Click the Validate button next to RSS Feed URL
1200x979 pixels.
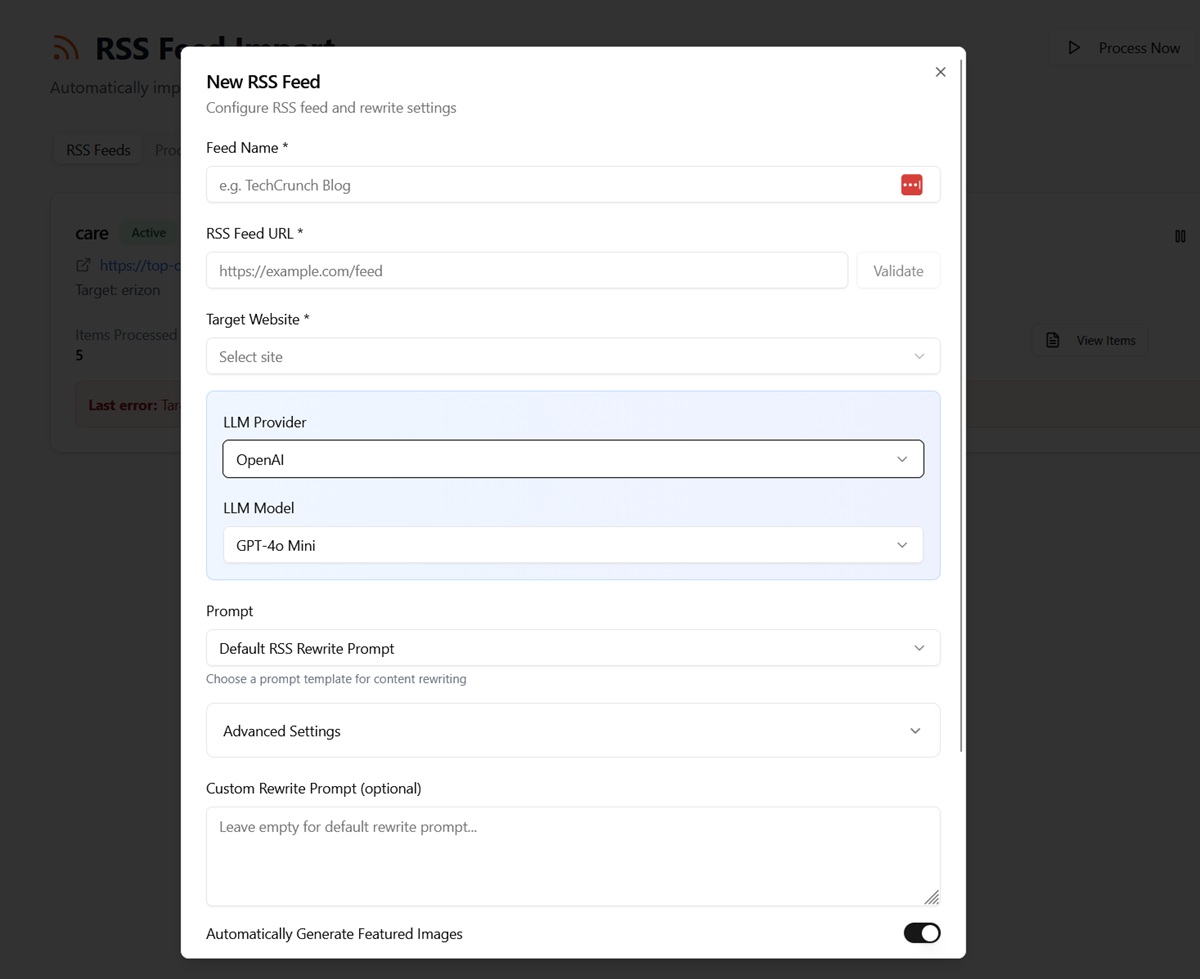(897, 270)
